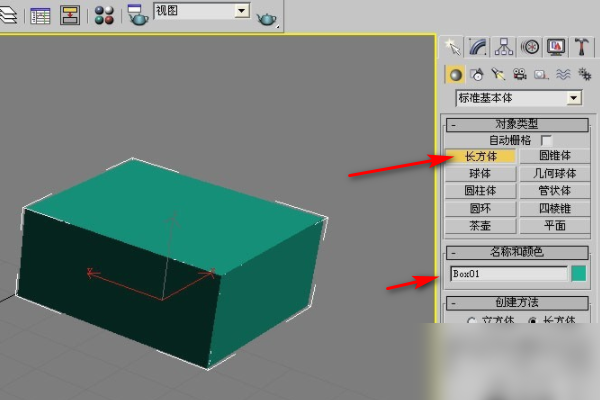Switch to the Modify panel tab
The width and height of the screenshot is (600, 400).
coord(478,47)
